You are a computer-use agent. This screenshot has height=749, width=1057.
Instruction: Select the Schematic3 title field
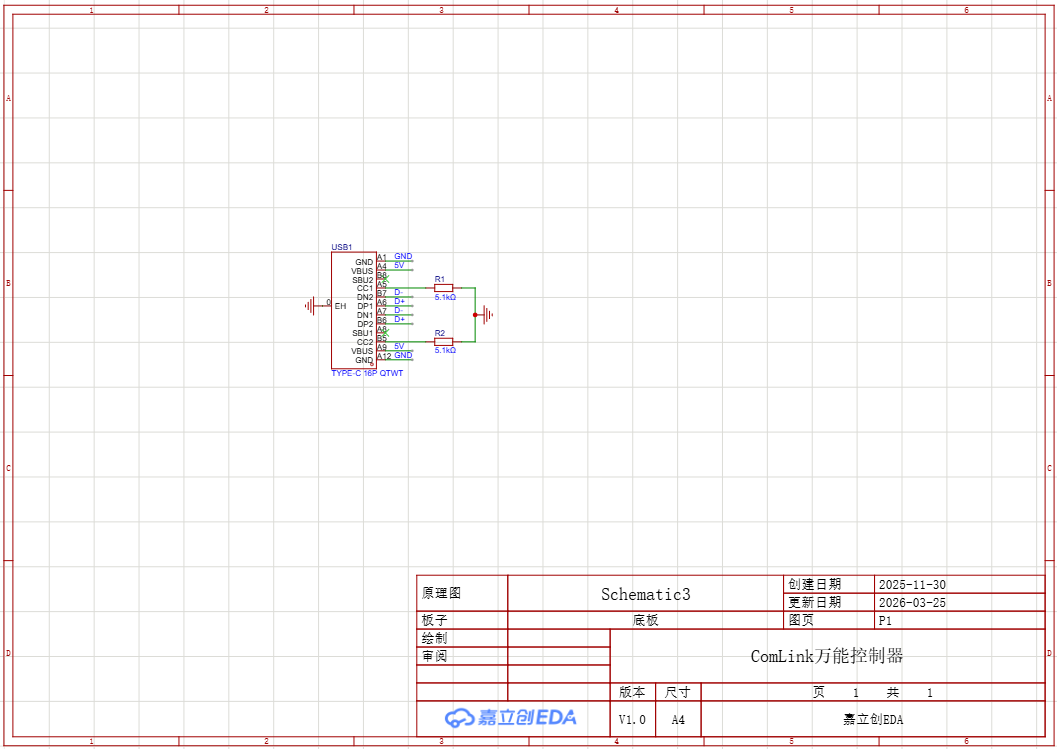[x=645, y=594]
